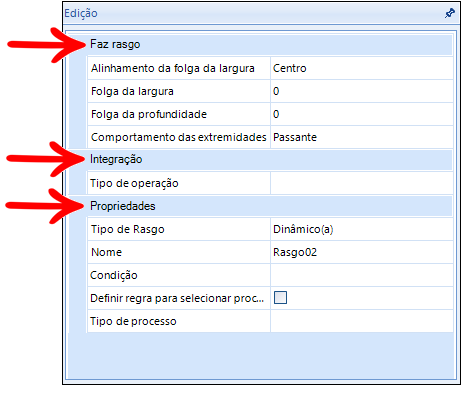Screen dimensions: 469x394
Task: Open the 'Centro' alignment value dropdown
Action: 362,68
